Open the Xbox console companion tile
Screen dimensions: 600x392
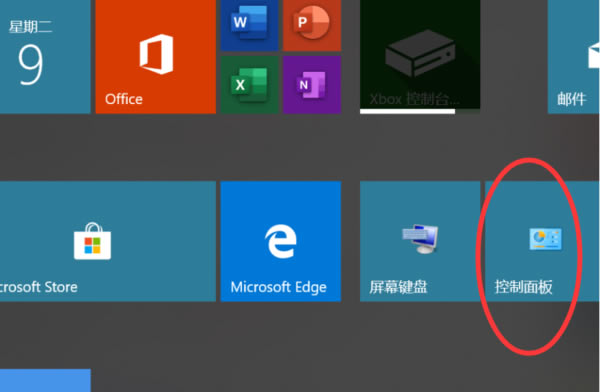[x=420, y=57]
